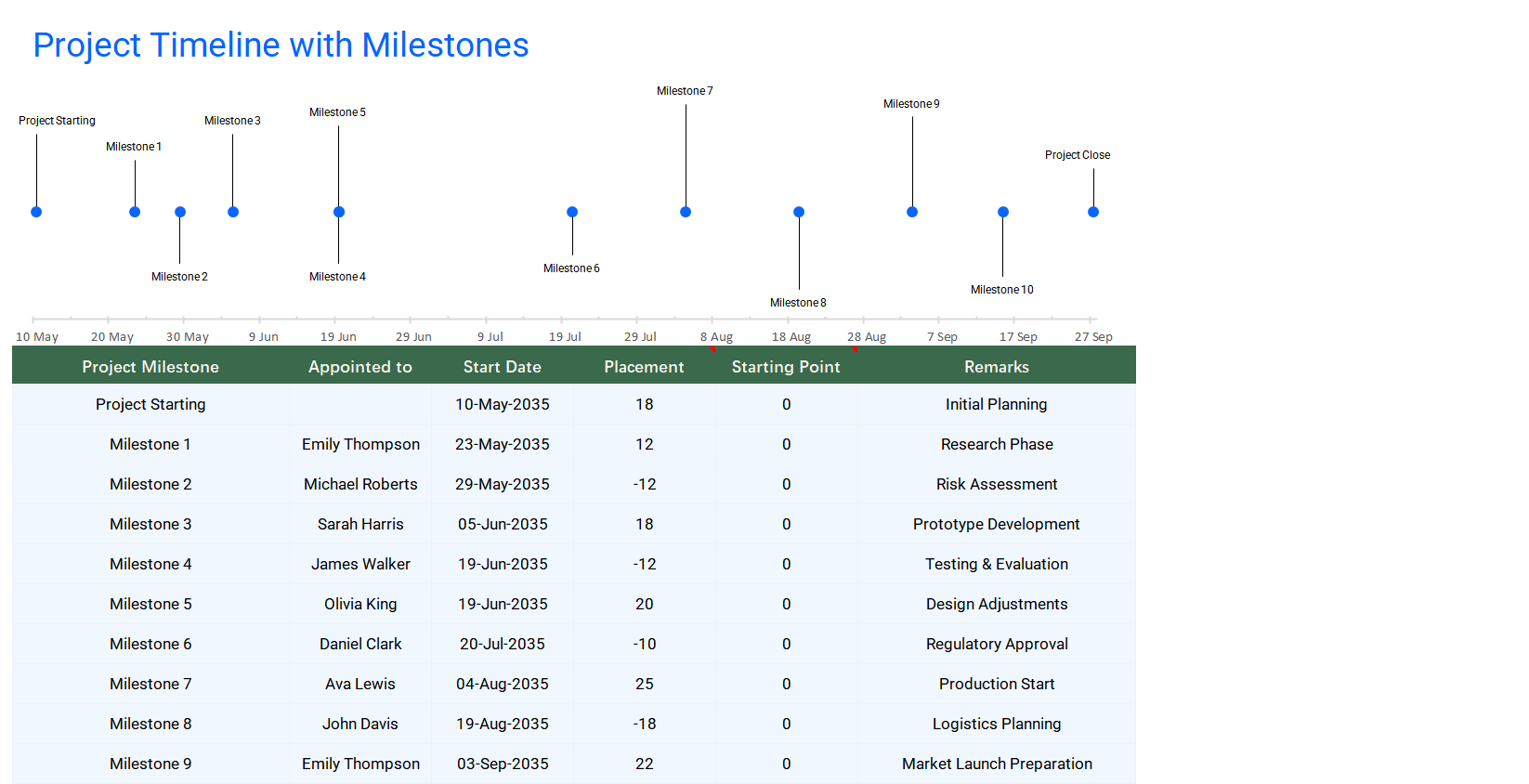The width and height of the screenshot is (1529, 784).
Task: Select the Production Start remark cell
Action: [997, 684]
